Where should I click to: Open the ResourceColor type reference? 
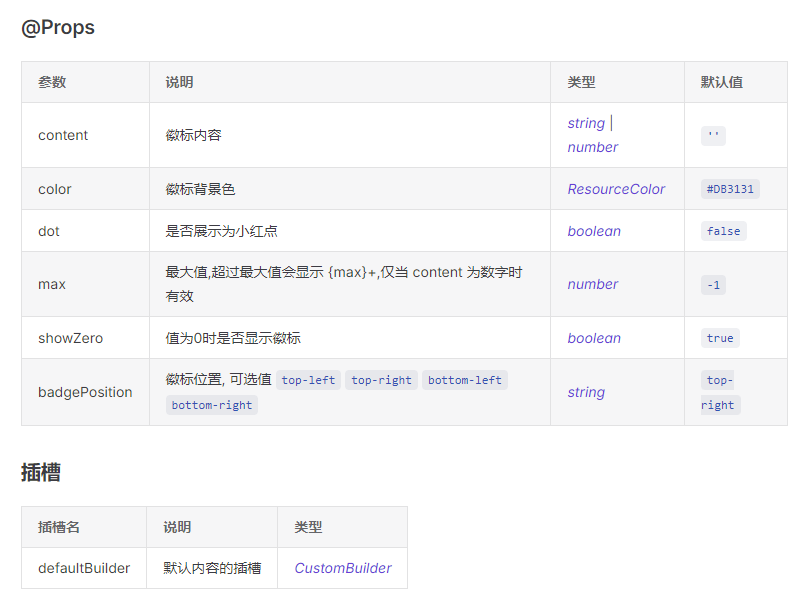615,188
